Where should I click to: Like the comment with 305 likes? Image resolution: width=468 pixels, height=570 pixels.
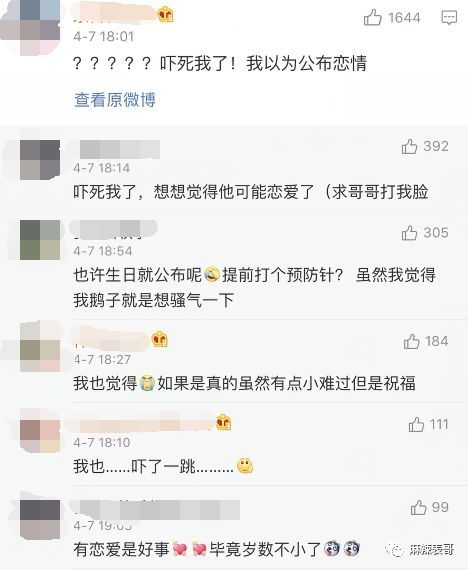409,233
